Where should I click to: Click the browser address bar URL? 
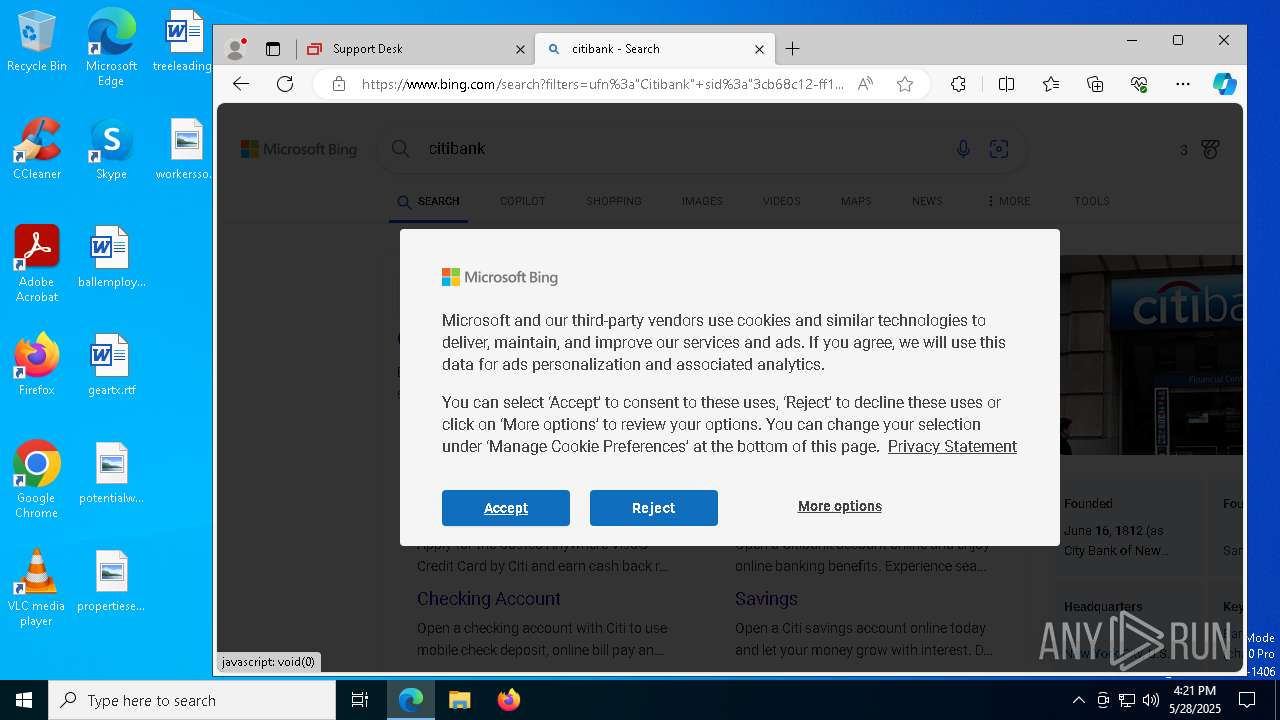(x=602, y=84)
